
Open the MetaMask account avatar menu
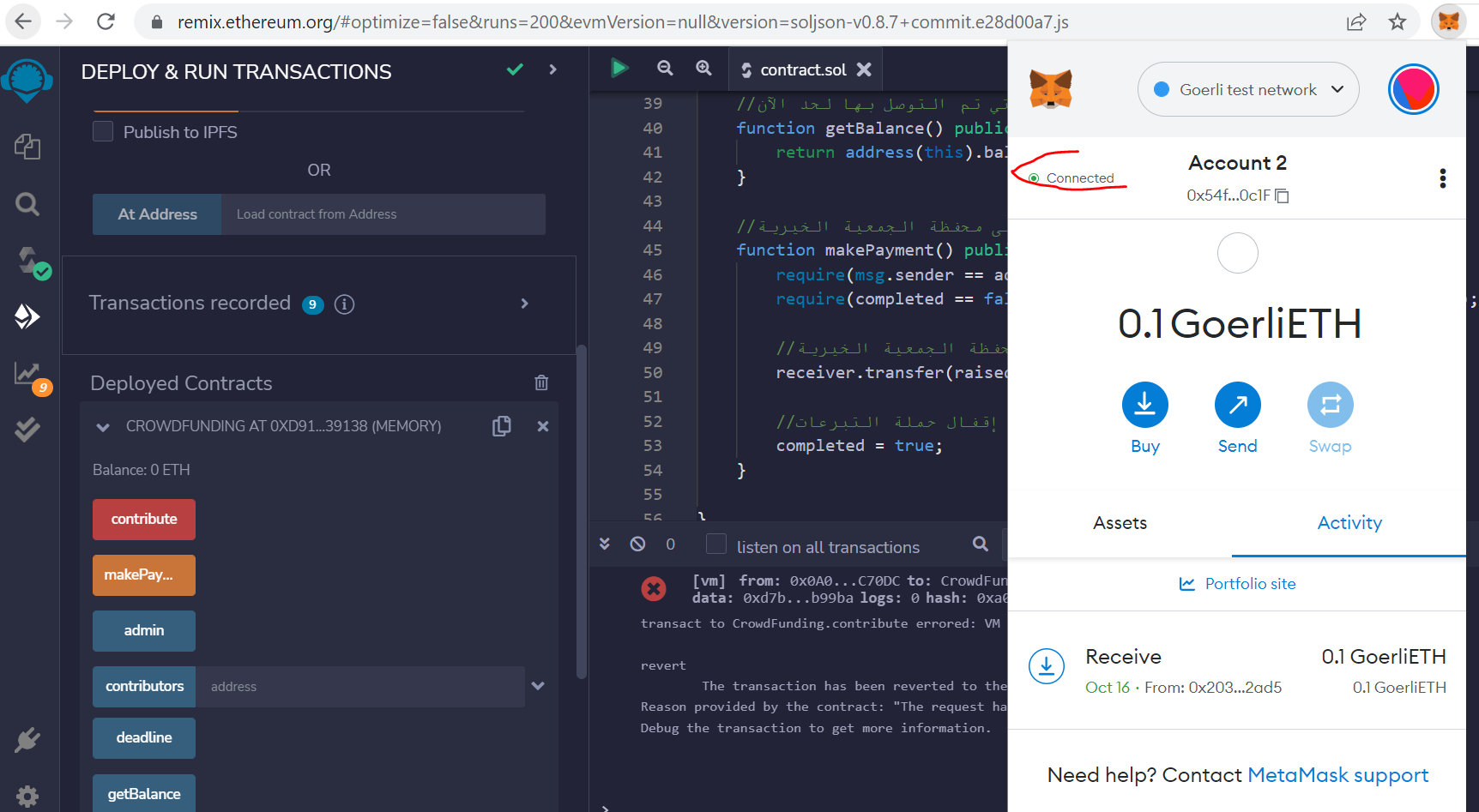[x=1413, y=89]
